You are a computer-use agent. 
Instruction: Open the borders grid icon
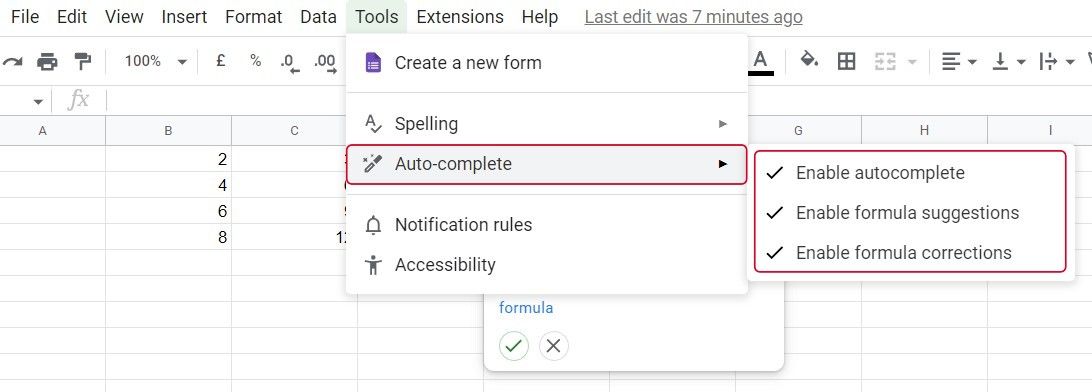846,61
